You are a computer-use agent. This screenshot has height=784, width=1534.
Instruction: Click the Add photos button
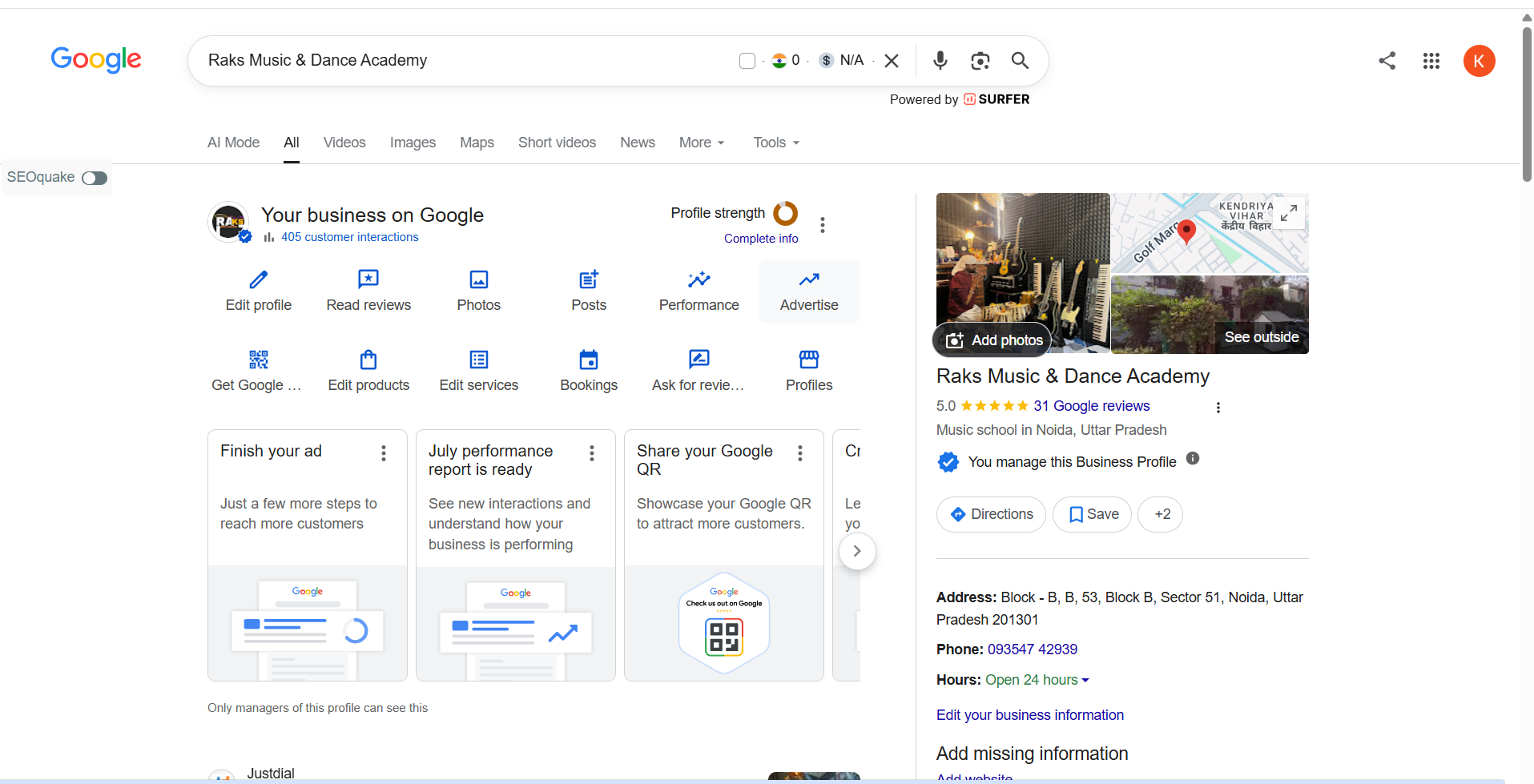pos(992,340)
